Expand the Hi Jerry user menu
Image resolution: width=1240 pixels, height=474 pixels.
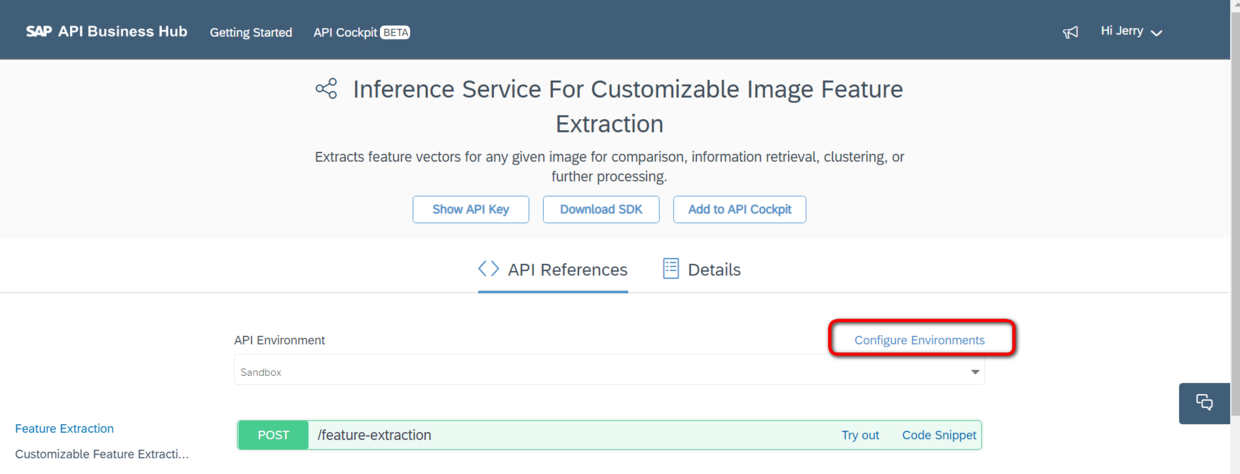[x=1131, y=32]
